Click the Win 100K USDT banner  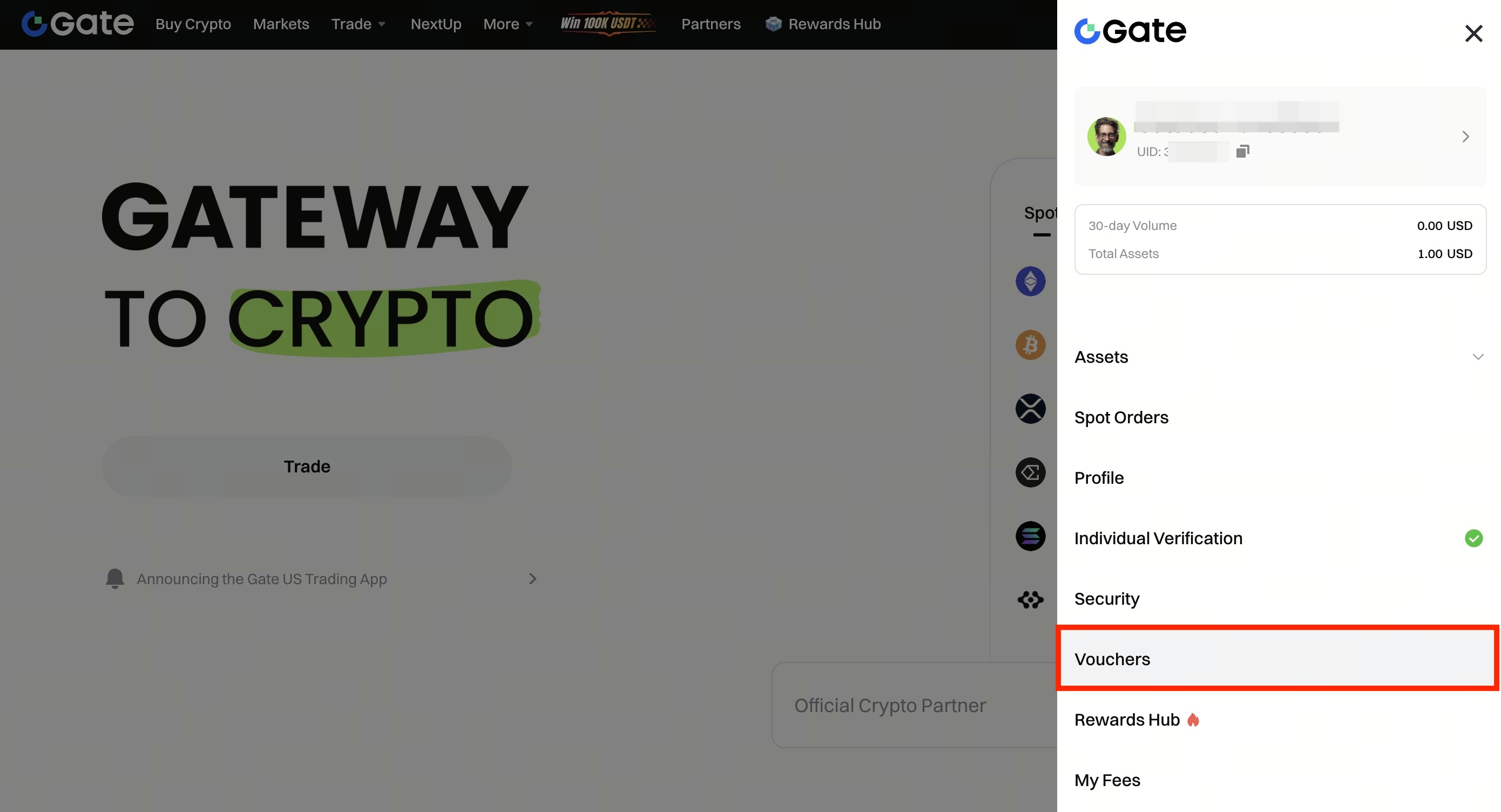pos(608,23)
